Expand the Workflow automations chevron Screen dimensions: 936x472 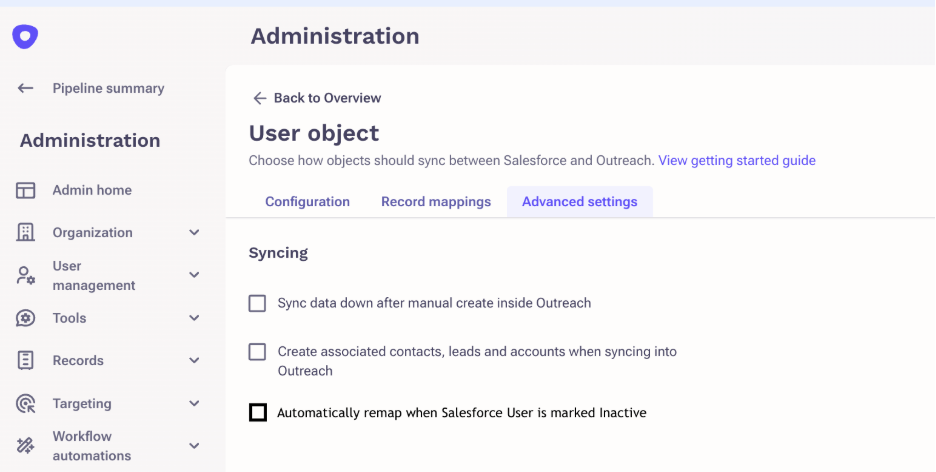(194, 446)
